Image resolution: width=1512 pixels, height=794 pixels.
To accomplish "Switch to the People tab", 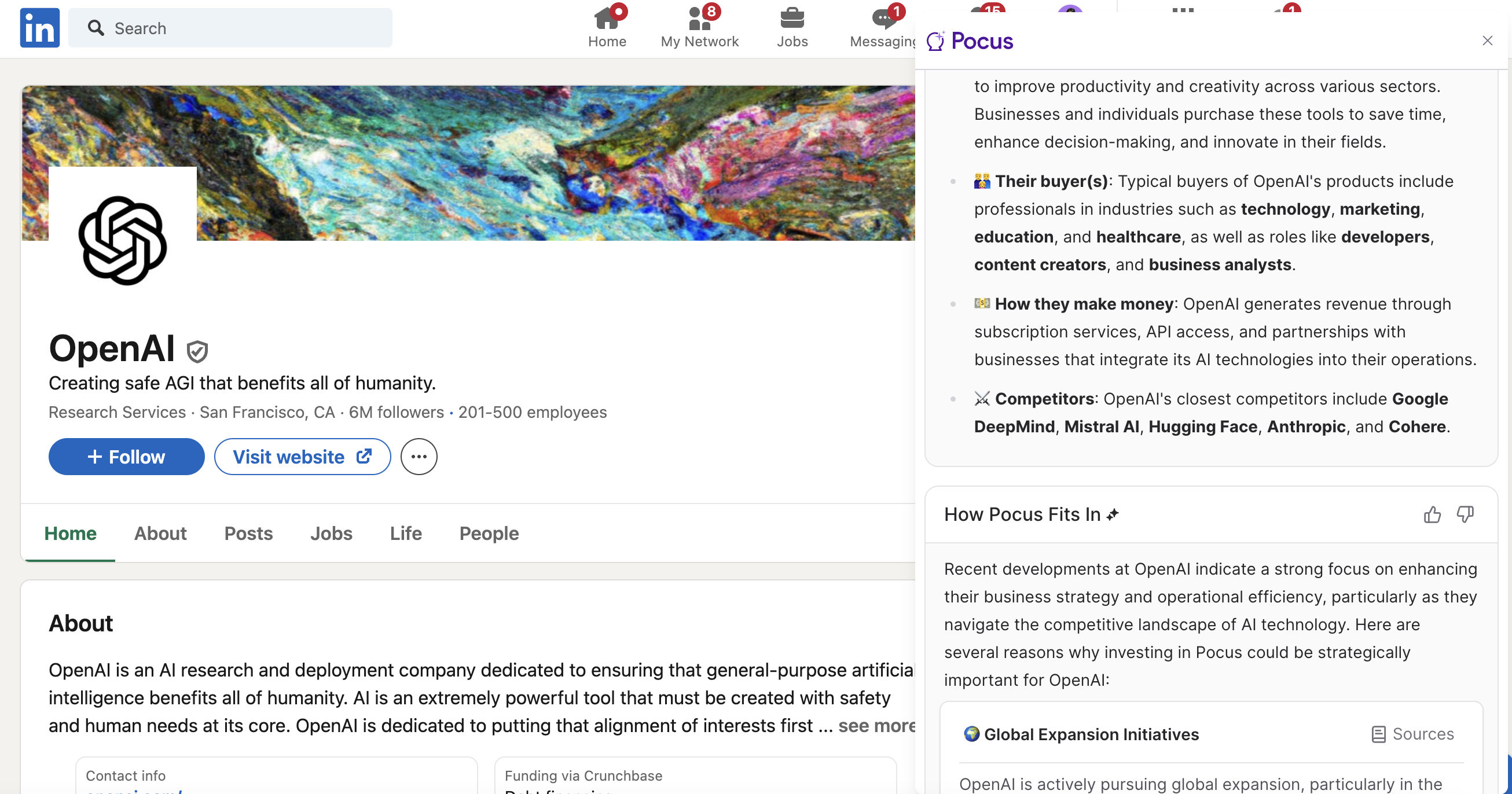I will (x=489, y=533).
